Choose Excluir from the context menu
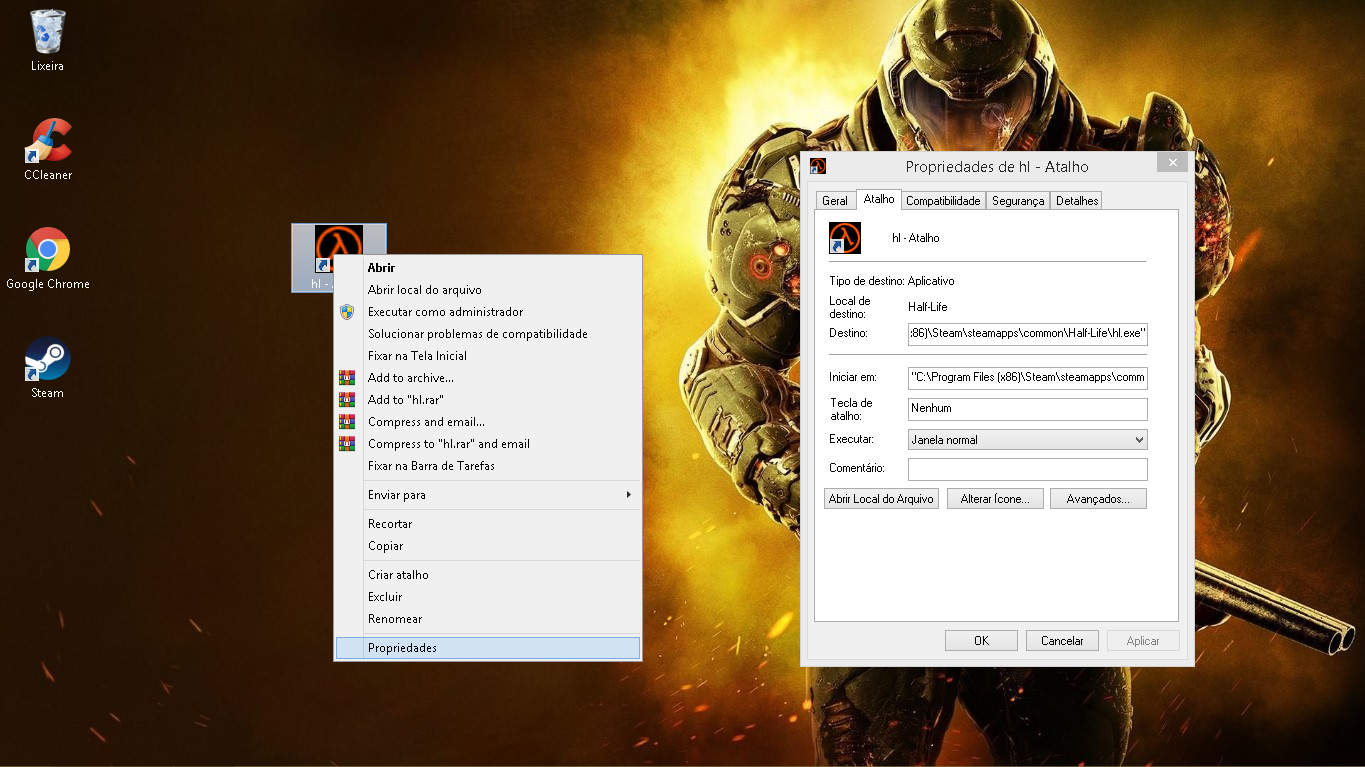 click(488, 597)
